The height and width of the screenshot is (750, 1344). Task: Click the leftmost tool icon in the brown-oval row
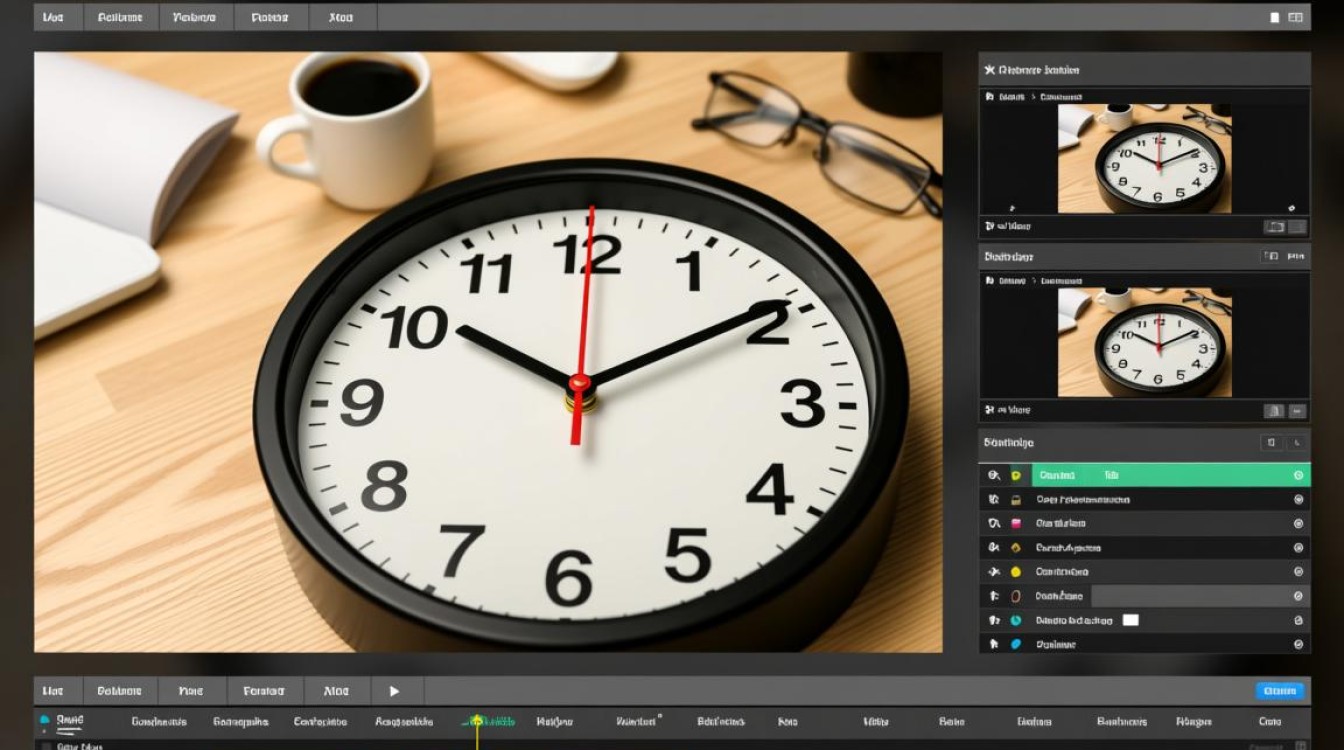tap(993, 596)
